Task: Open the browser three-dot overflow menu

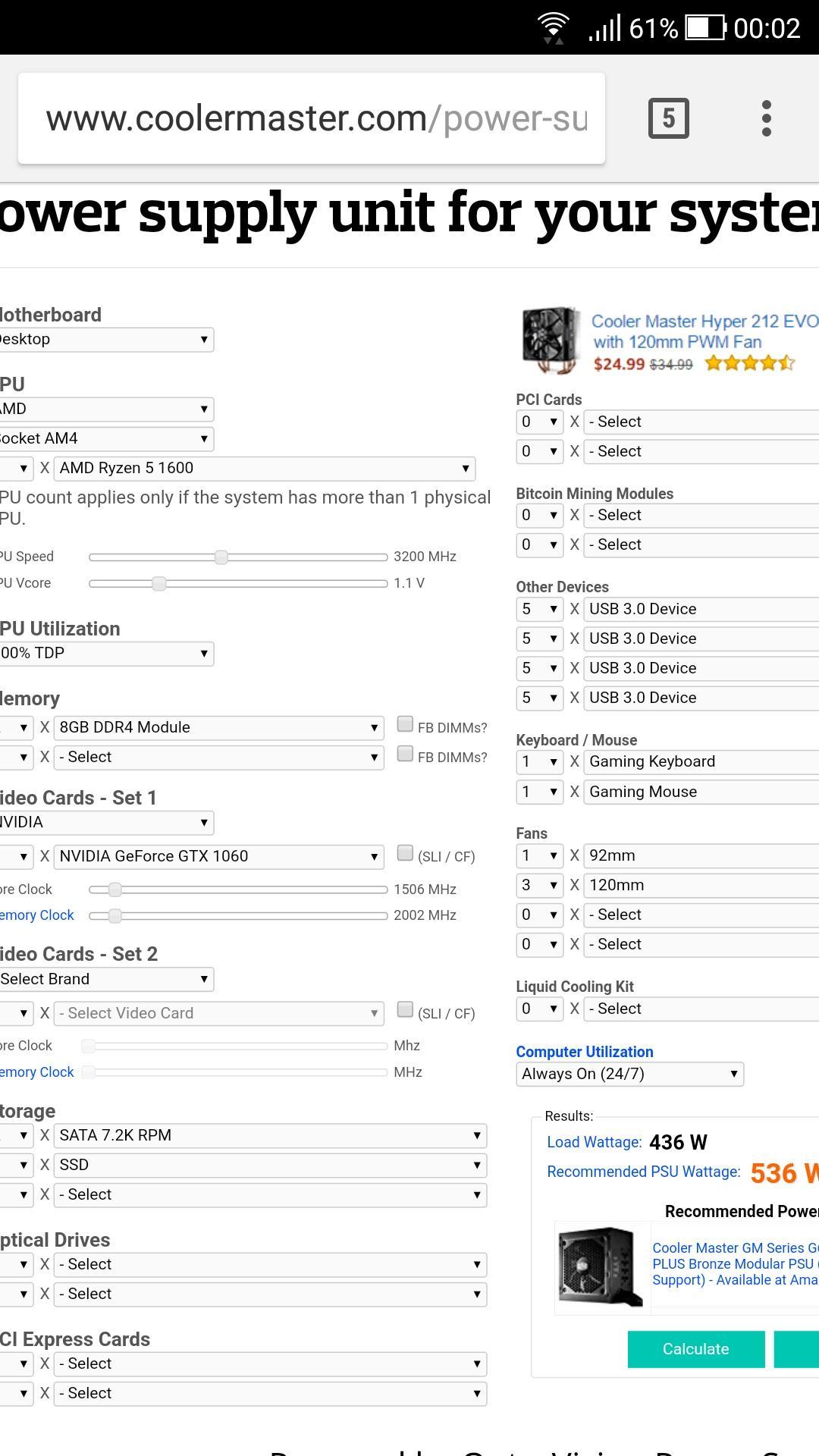Action: 767,118
